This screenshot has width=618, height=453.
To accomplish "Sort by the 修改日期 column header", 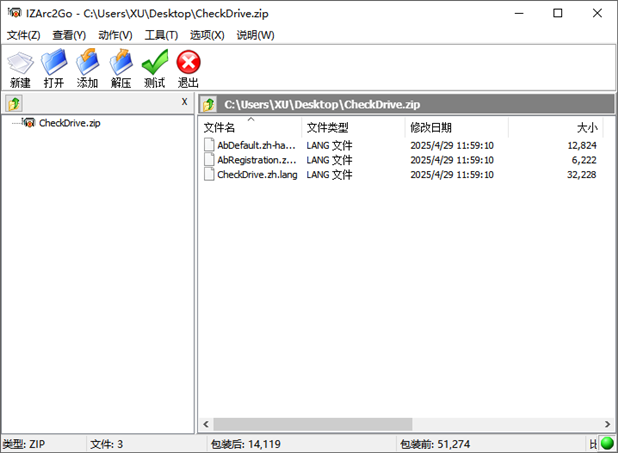I will click(x=456, y=127).
